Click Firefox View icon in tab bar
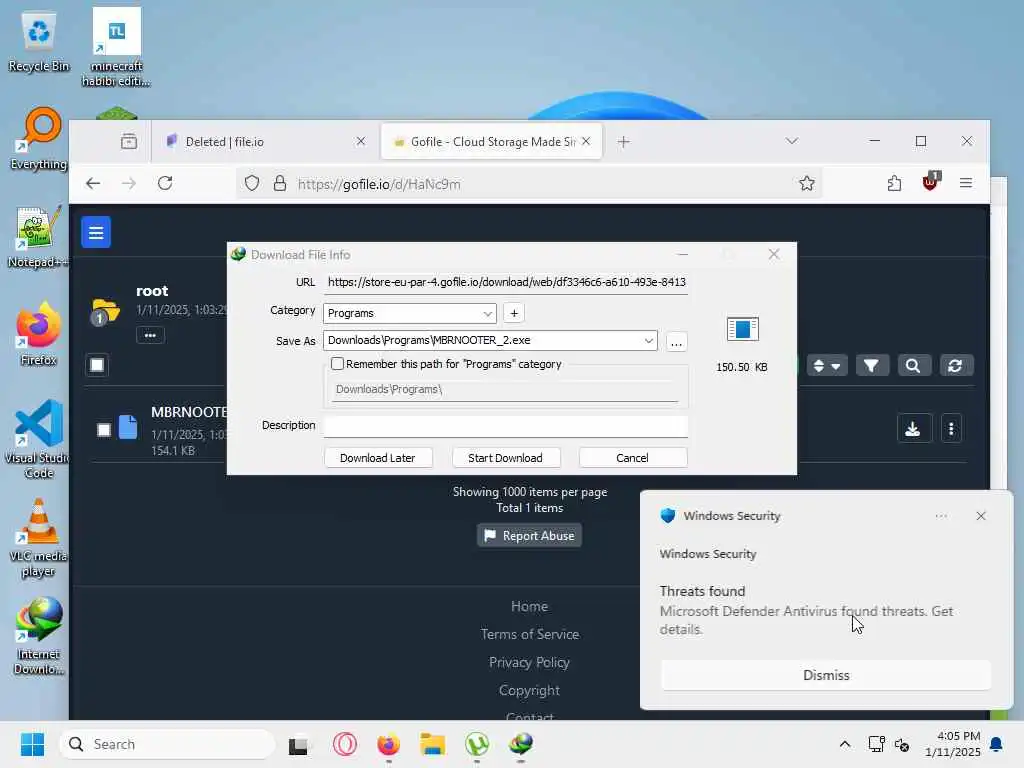Viewport: 1024px width, 768px height. click(129, 141)
